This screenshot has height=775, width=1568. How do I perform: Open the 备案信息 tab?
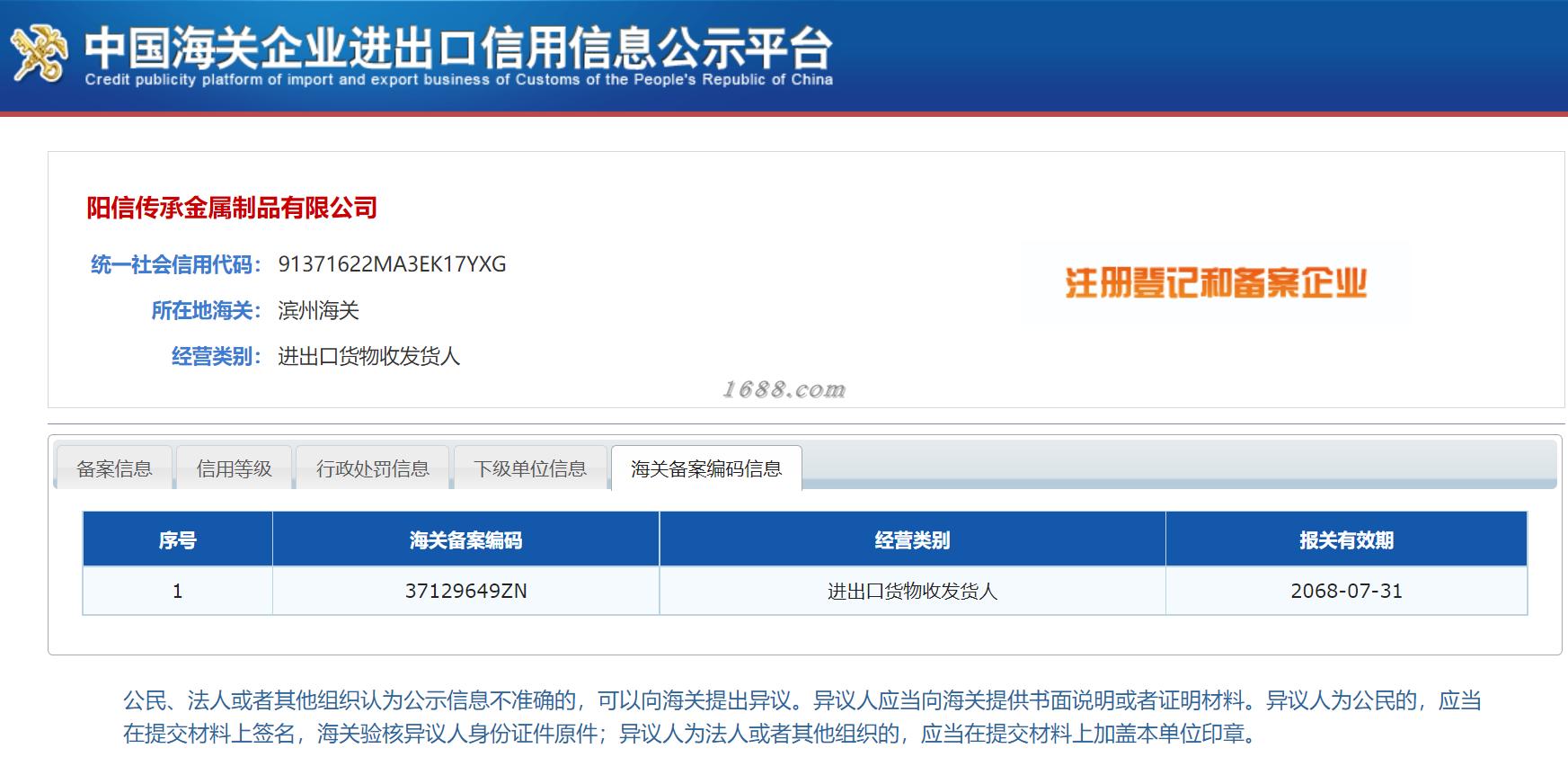114,468
